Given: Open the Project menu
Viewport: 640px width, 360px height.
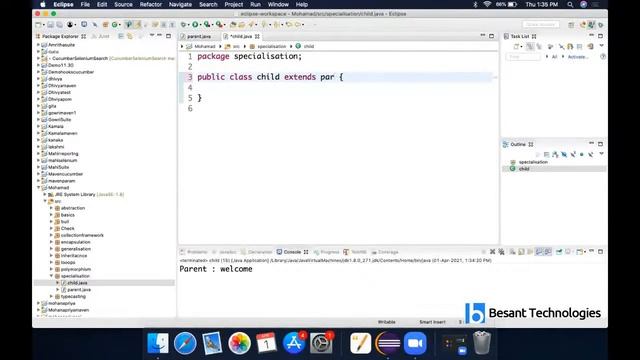Looking at the screenshot, I should click(x=233, y=4).
